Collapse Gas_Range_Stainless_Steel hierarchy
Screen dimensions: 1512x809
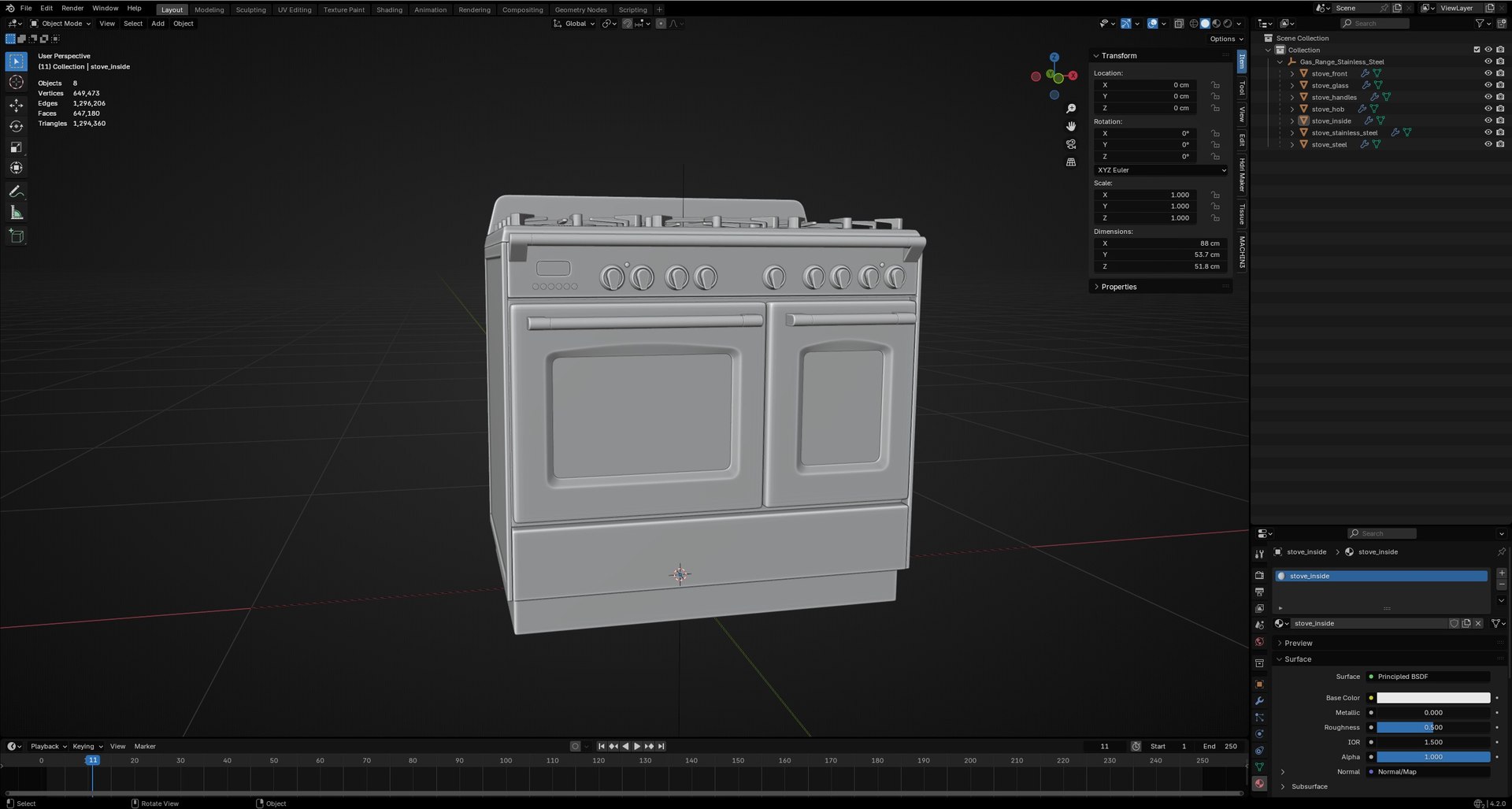click(1280, 61)
